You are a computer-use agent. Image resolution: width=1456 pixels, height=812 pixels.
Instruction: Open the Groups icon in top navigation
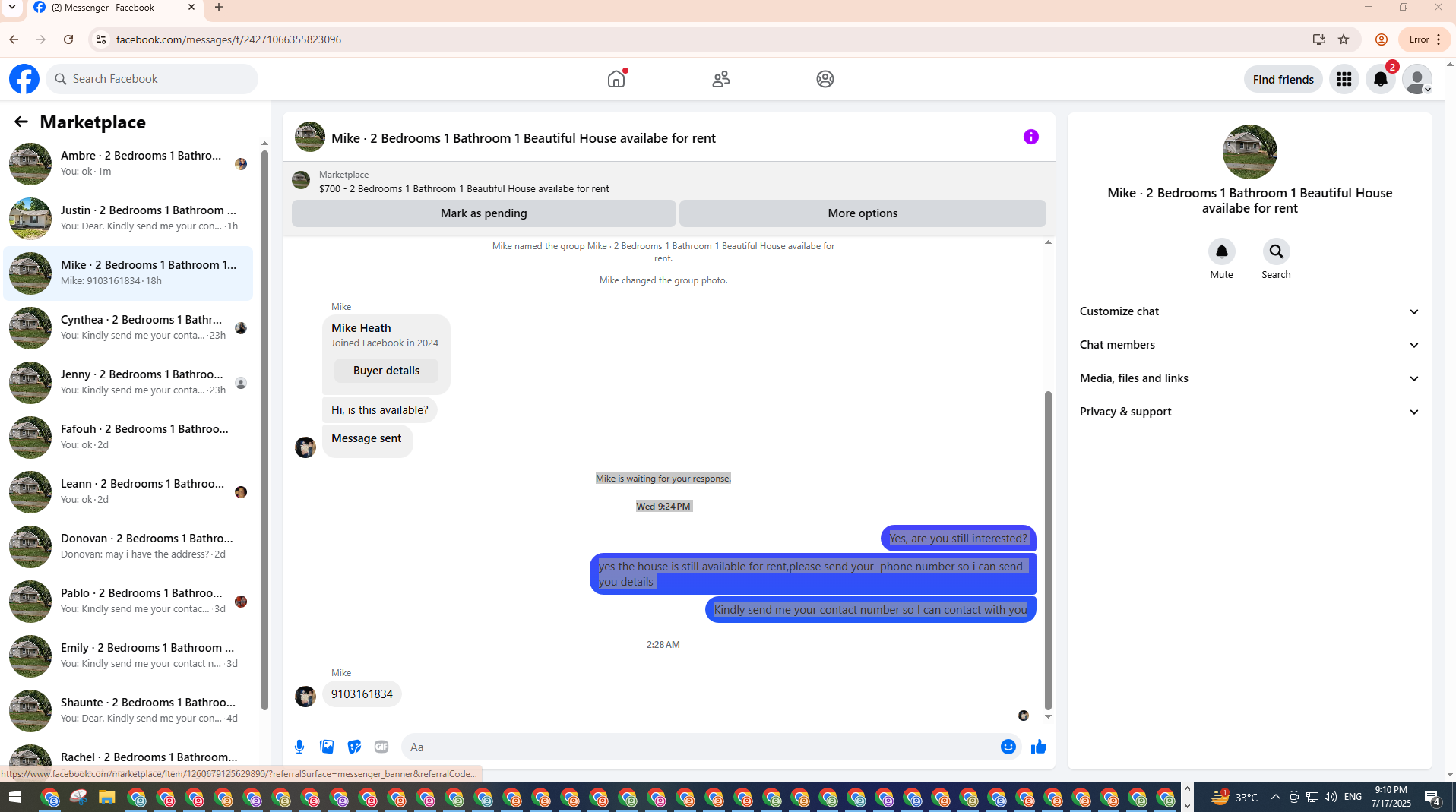[825, 79]
